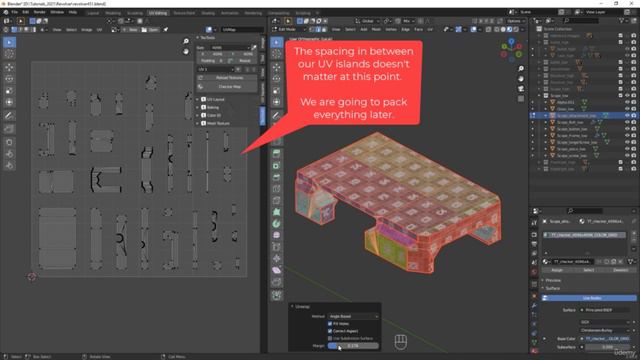The height and width of the screenshot is (360, 640).
Task: Click the material Assign button
Action: [557, 270]
